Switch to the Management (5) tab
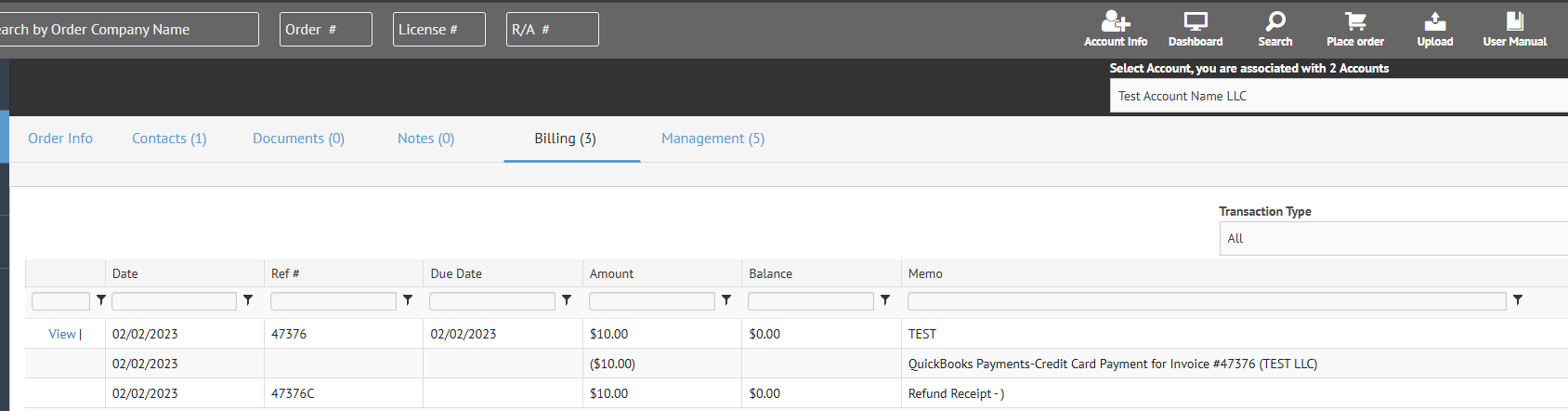 [x=712, y=139]
